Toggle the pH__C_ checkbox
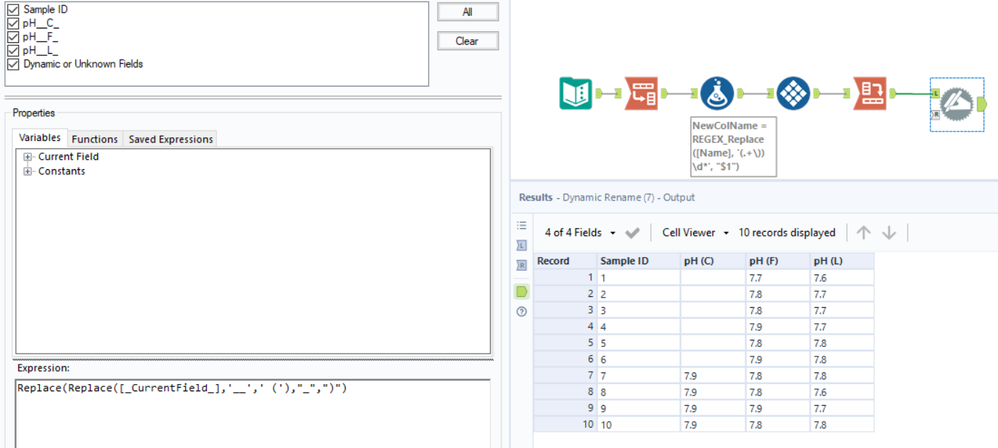The width and height of the screenshot is (998, 448). (x=13, y=24)
